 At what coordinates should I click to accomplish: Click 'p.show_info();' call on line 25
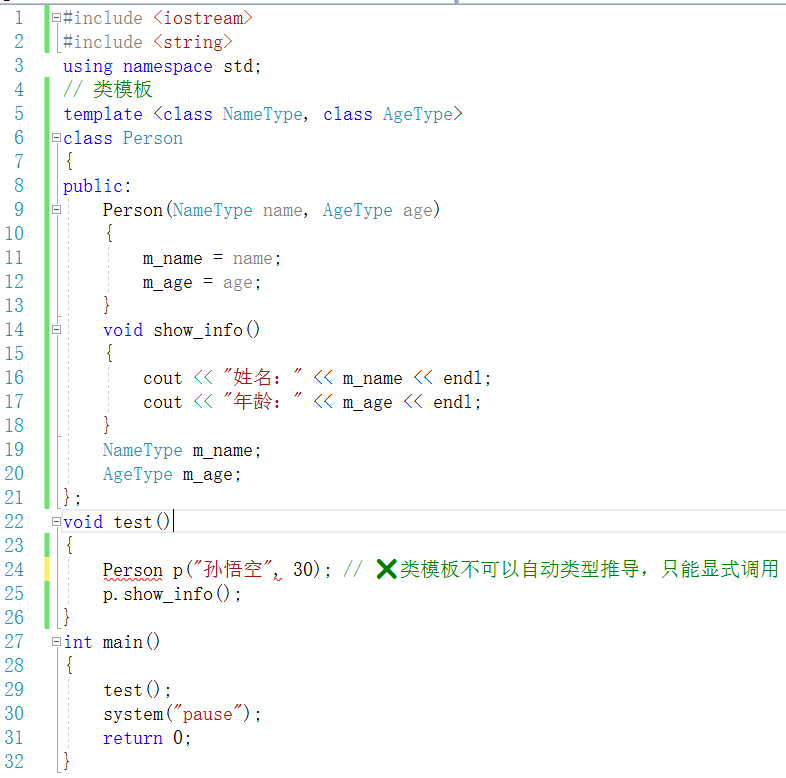[172, 594]
